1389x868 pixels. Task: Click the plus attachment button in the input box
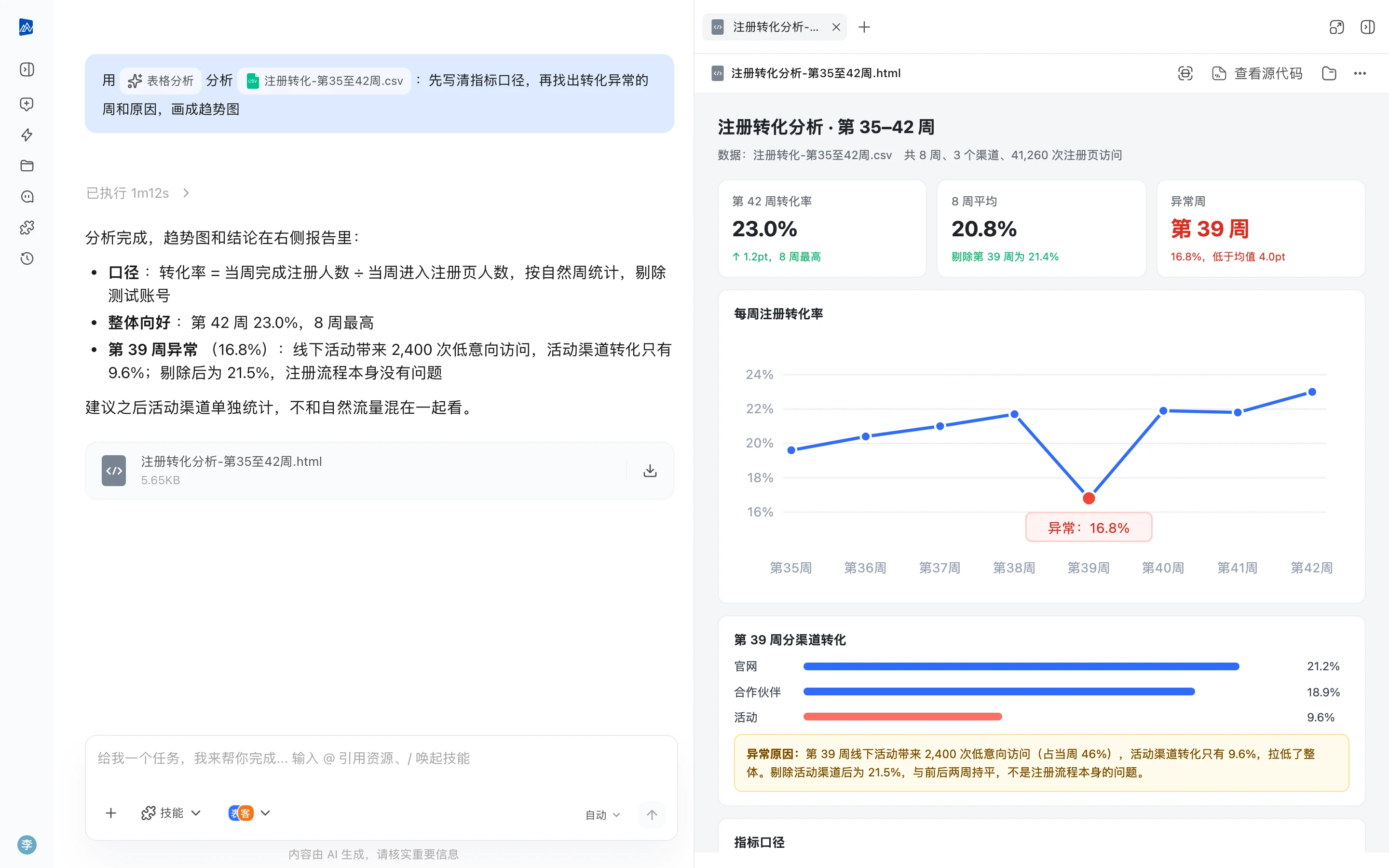[111, 813]
